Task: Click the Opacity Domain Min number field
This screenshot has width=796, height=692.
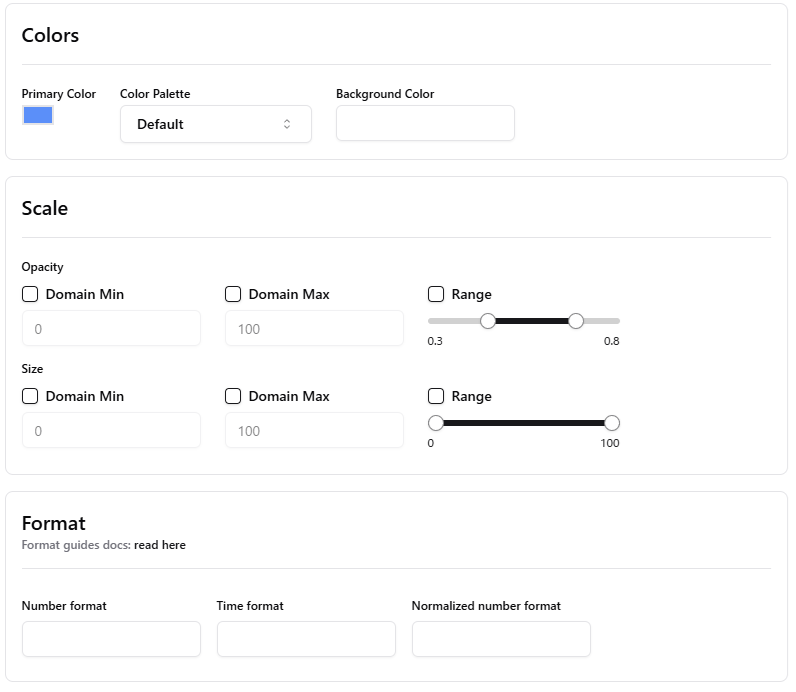Action: 111,328
